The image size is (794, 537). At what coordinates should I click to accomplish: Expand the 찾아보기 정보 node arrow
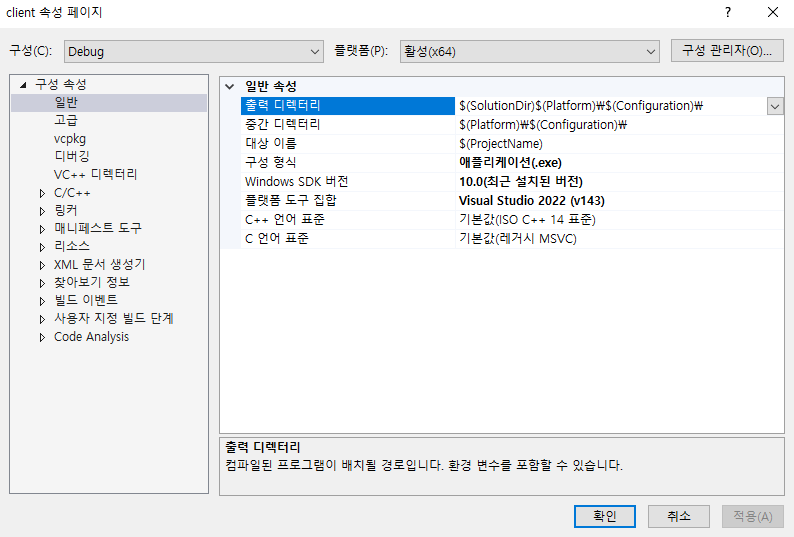(43, 283)
